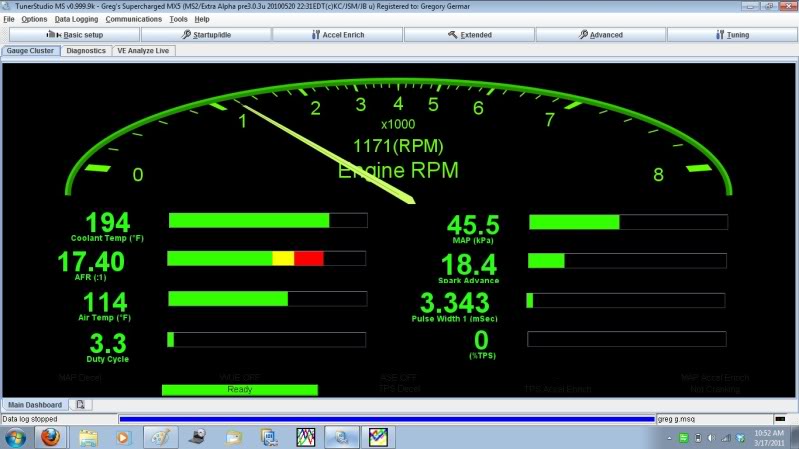Click the 18.4 Spark Advance value
799x449 pixels.
[x=469, y=265]
